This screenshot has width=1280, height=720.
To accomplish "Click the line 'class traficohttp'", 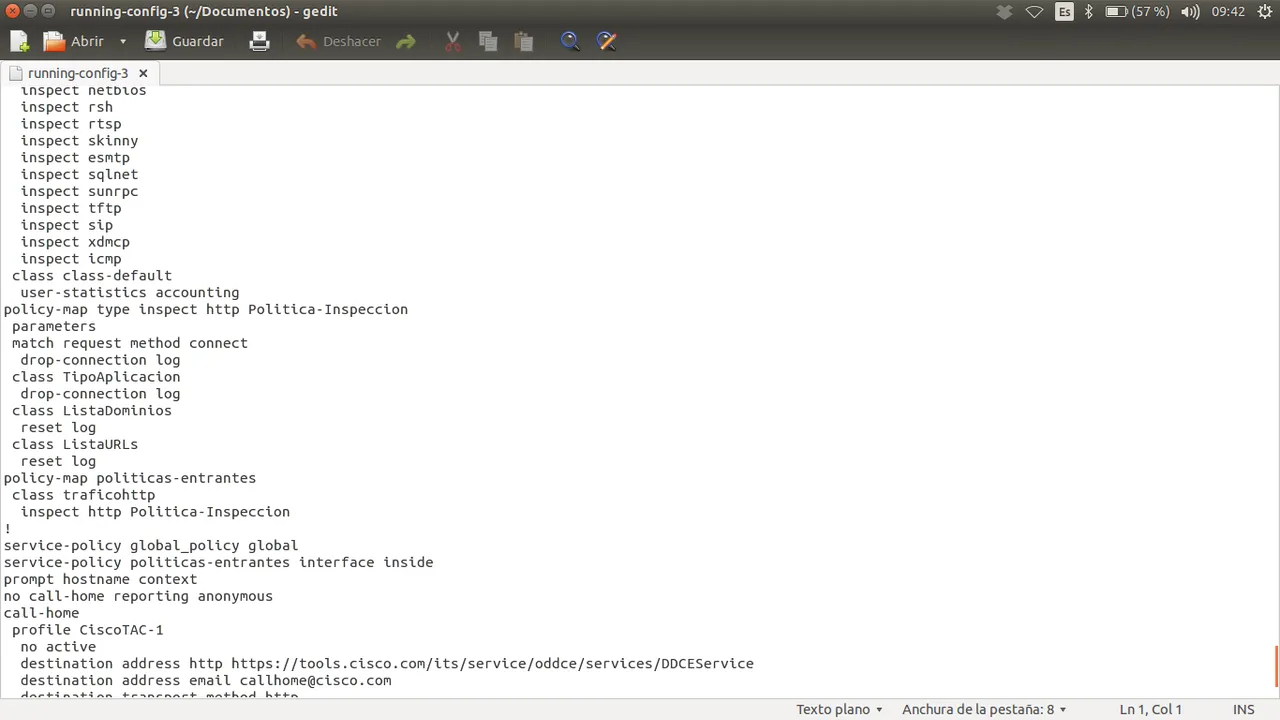I will (x=84, y=495).
